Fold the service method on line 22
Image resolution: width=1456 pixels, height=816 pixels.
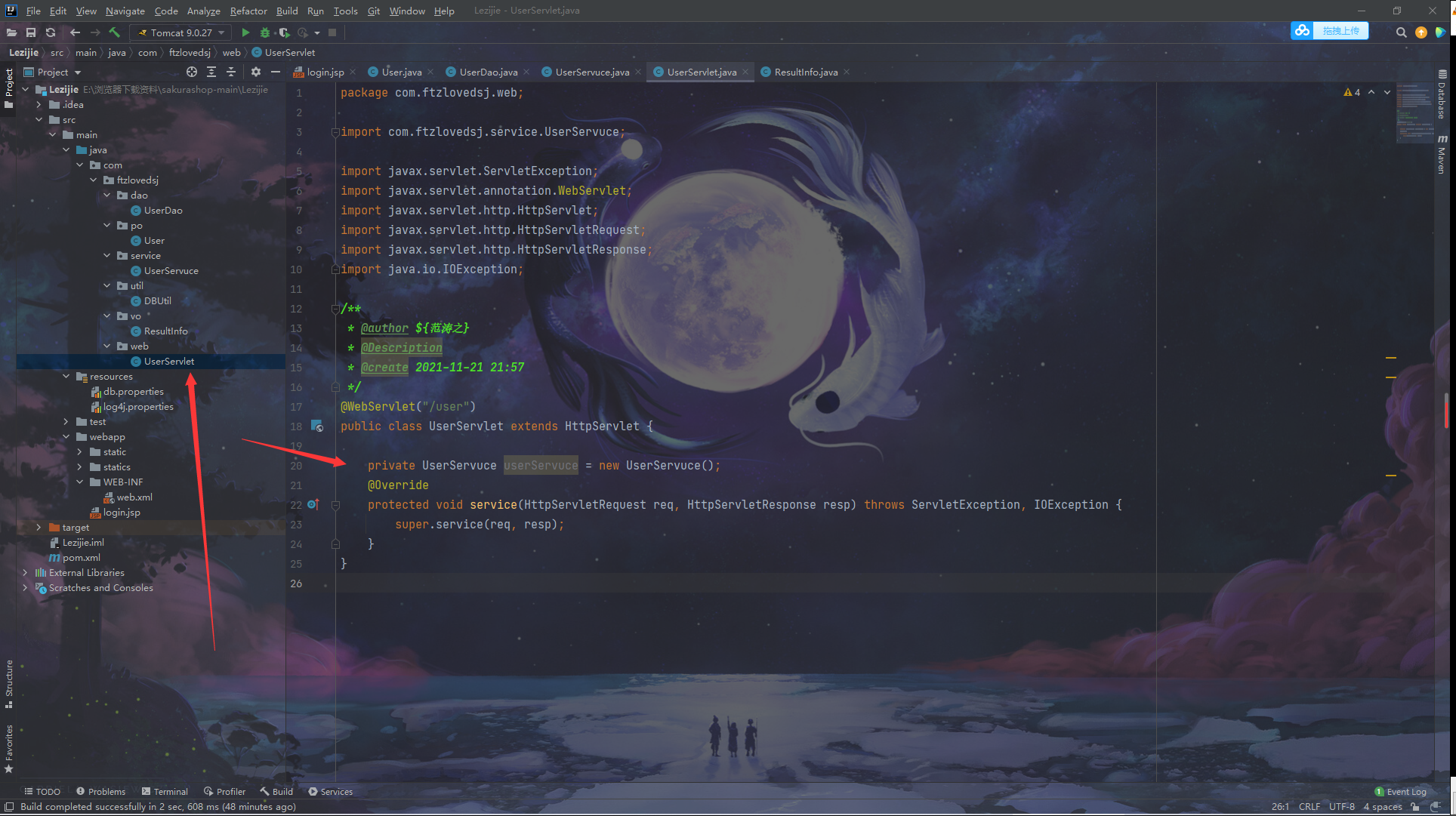tap(335, 504)
